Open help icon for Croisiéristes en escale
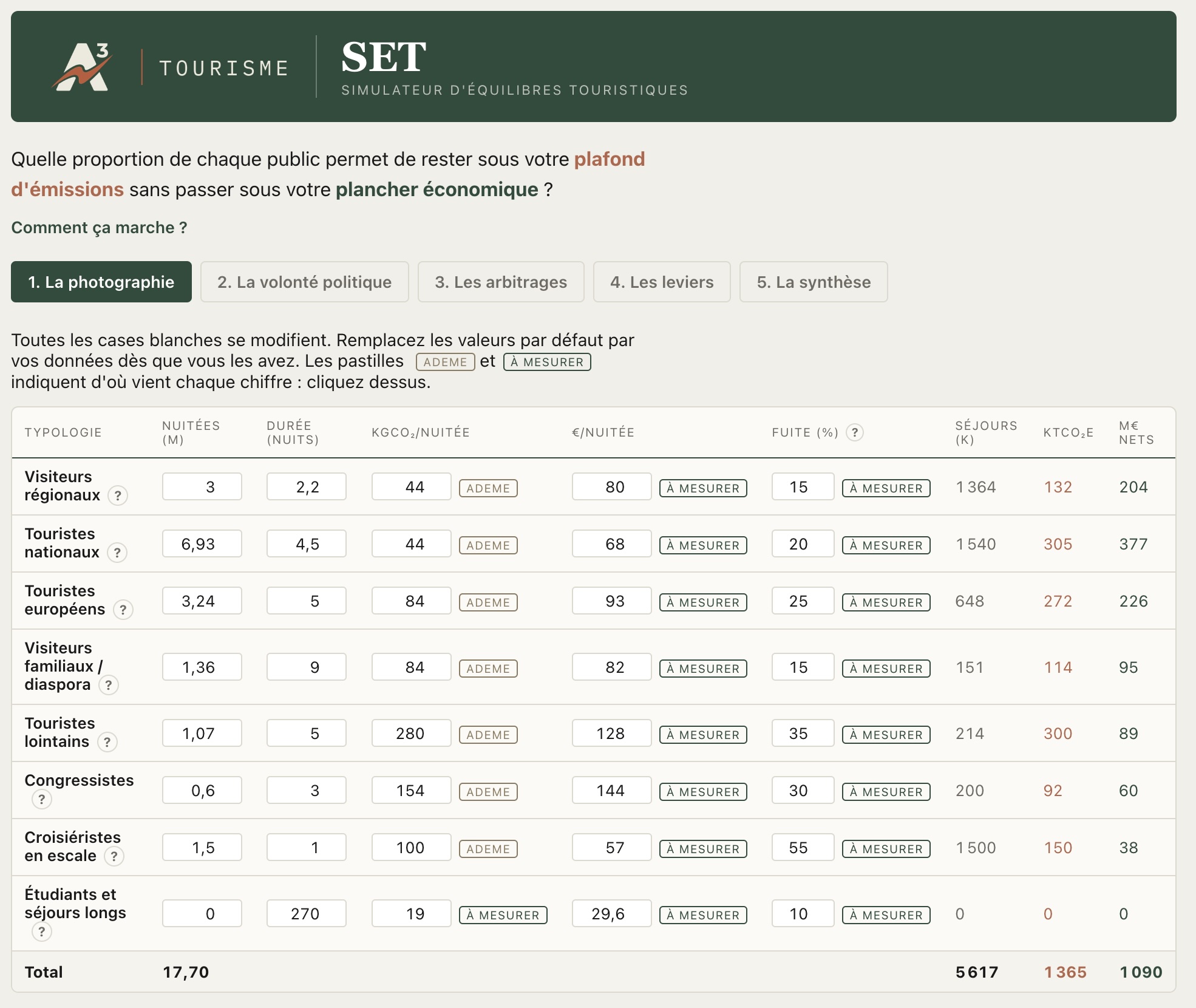The height and width of the screenshot is (1008, 1196). click(114, 856)
